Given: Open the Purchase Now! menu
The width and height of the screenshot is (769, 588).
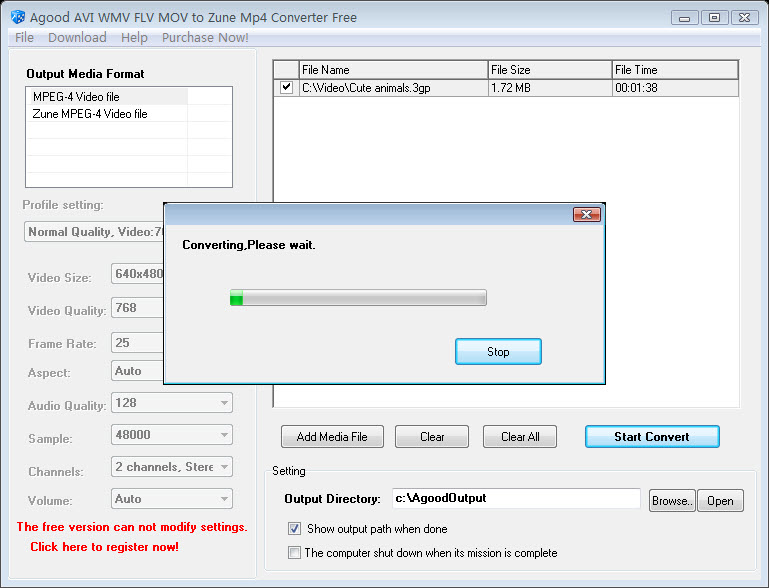Looking at the screenshot, I should coord(205,37).
